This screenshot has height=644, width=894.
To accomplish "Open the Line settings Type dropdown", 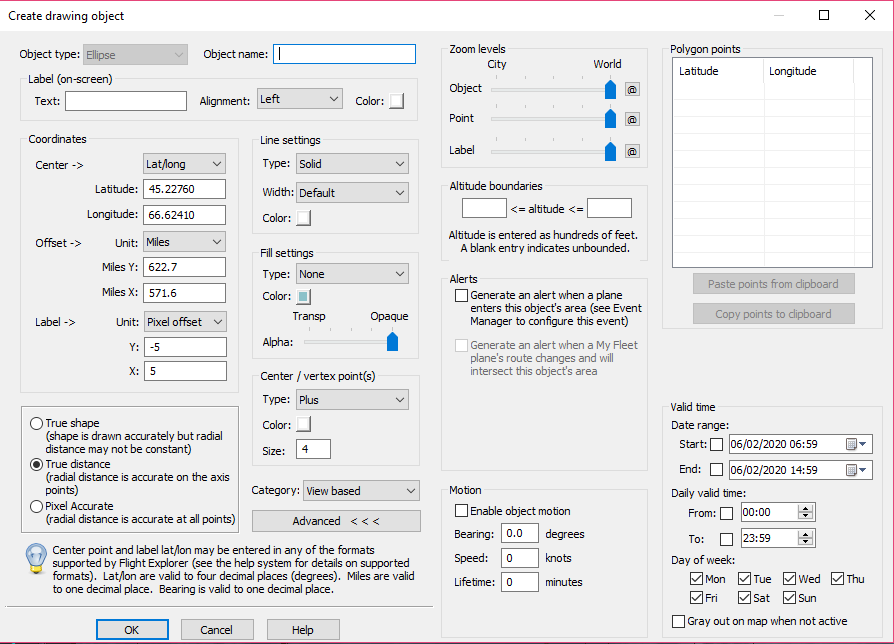I will point(352,164).
